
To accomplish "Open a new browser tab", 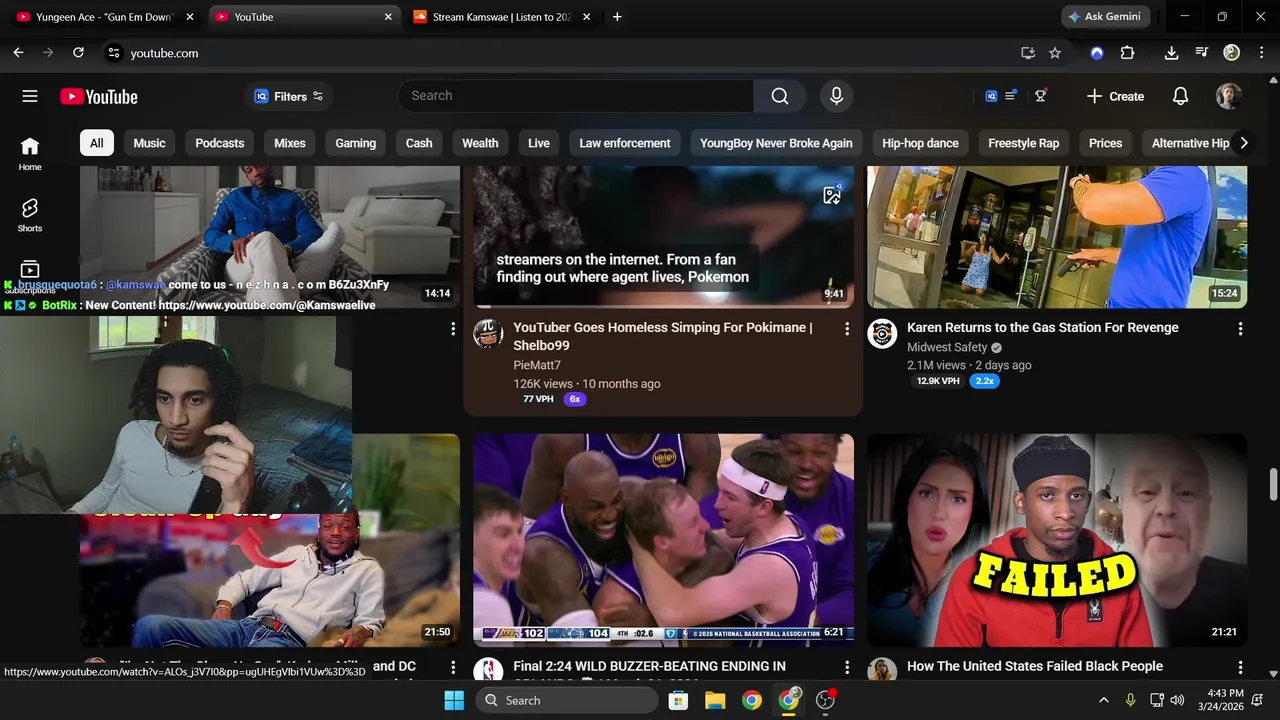I will pyautogui.click(x=617, y=17).
